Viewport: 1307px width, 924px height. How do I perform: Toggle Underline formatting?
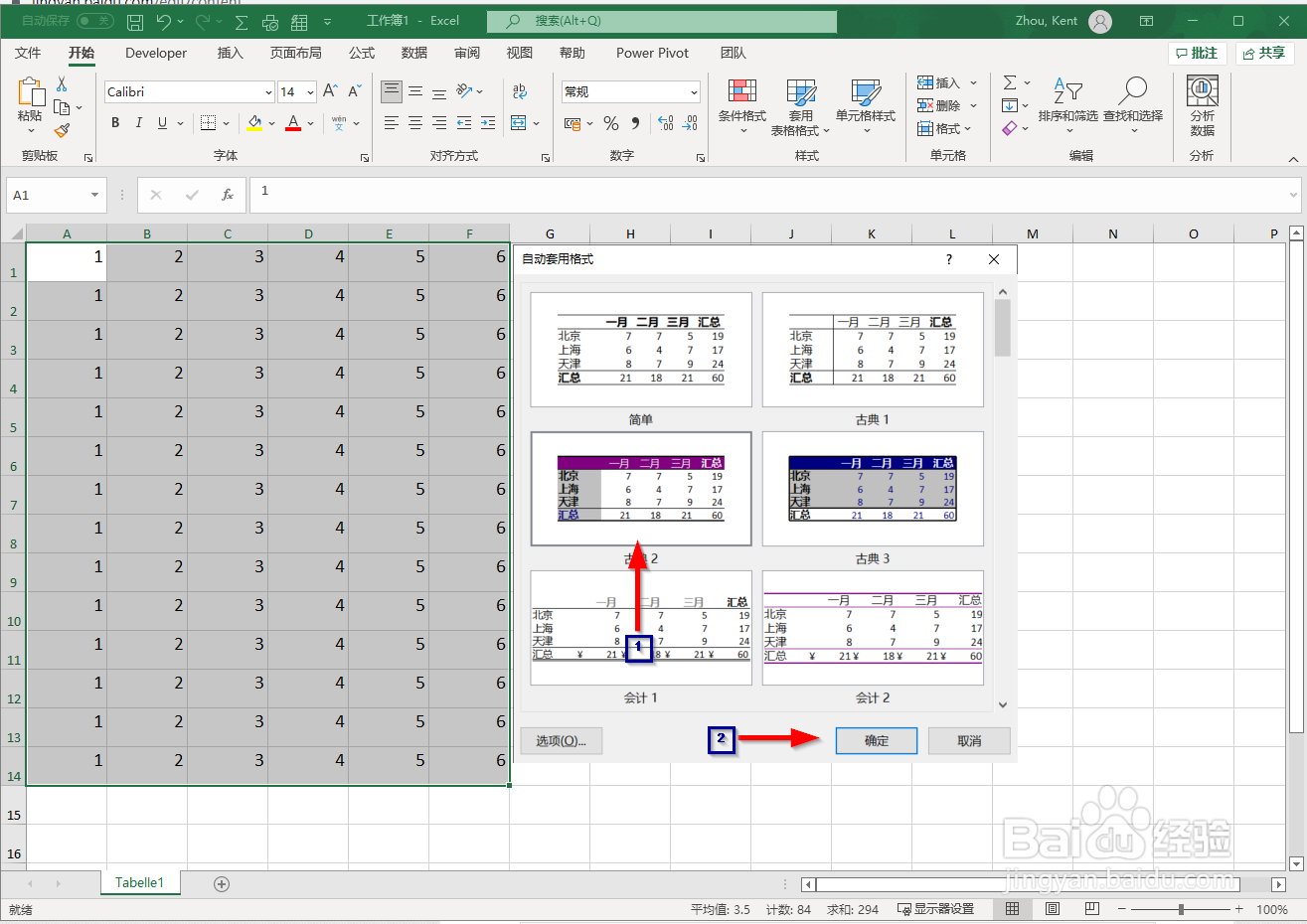pyautogui.click(x=162, y=123)
